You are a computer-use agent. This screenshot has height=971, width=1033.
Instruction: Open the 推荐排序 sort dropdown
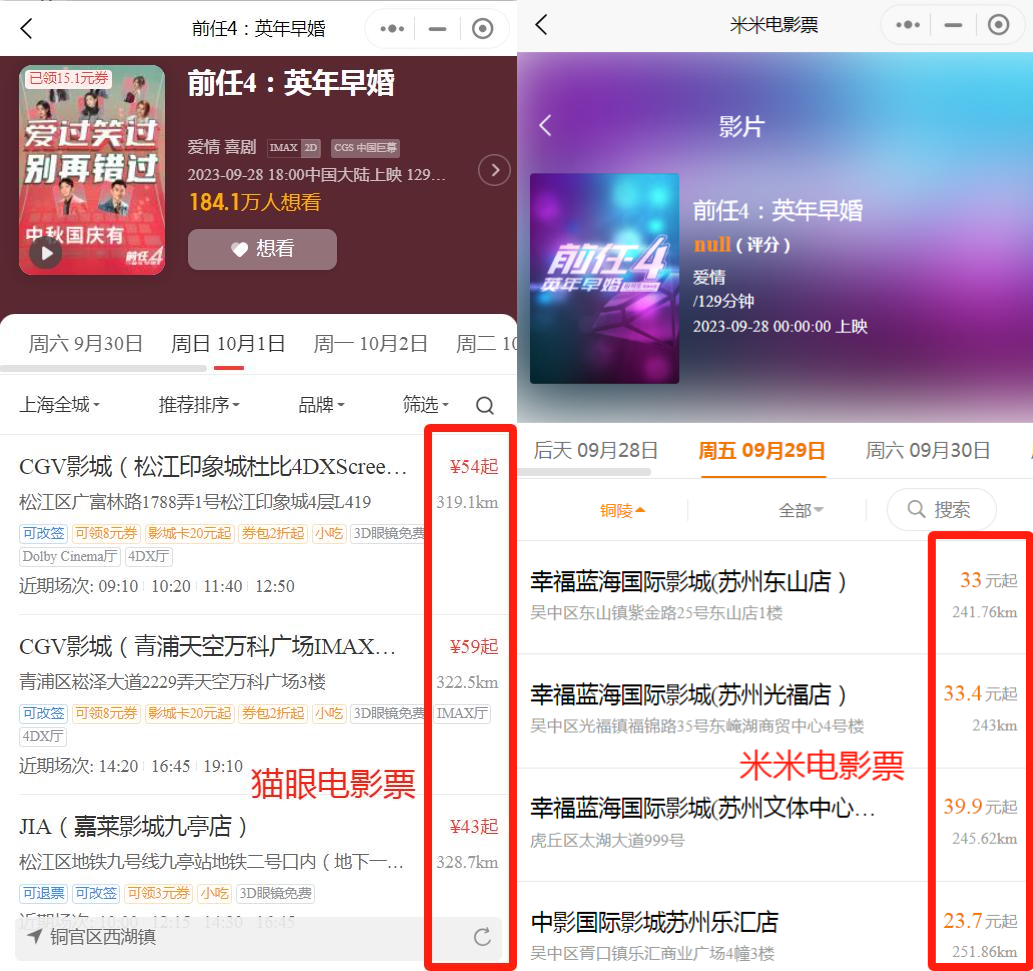click(199, 404)
